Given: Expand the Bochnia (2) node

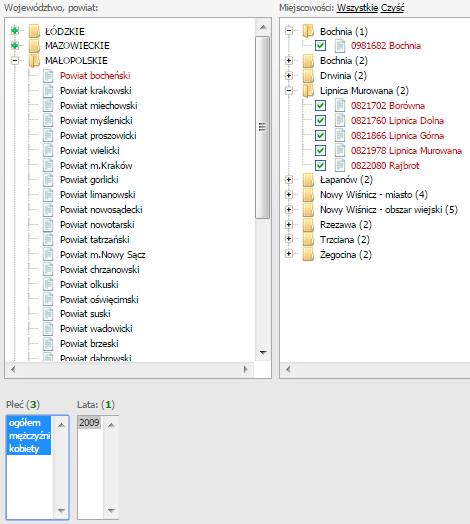Looking at the screenshot, I should pyautogui.click(x=289, y=60).
